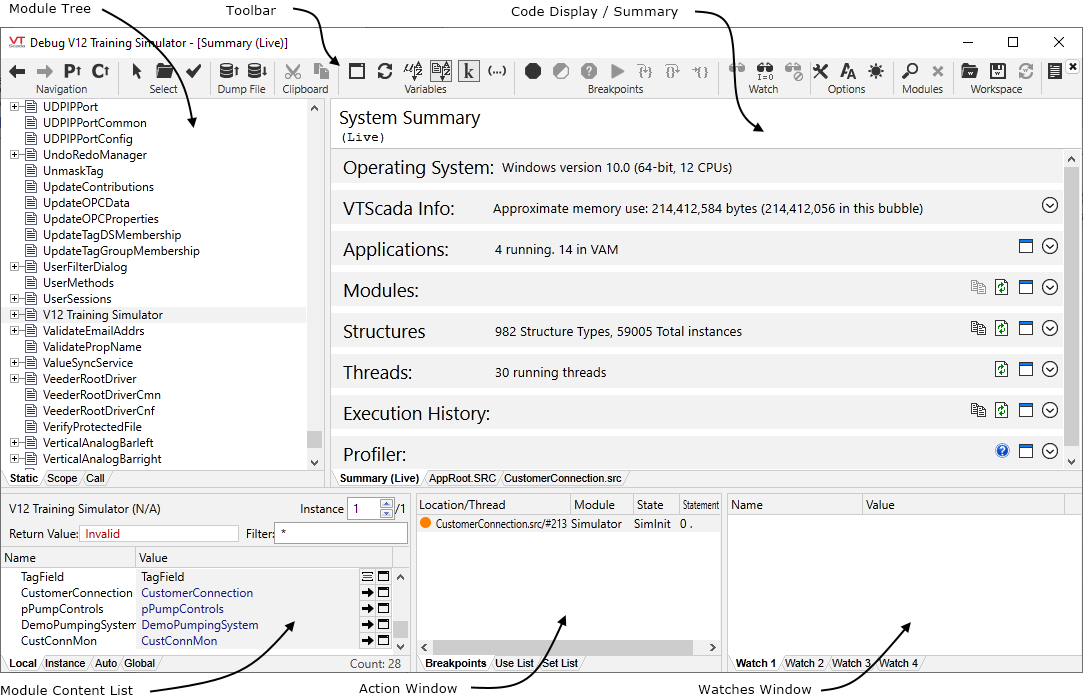Select the Instance variables tab
Viewport: 1083px width, 698px height.
point(65,663)
